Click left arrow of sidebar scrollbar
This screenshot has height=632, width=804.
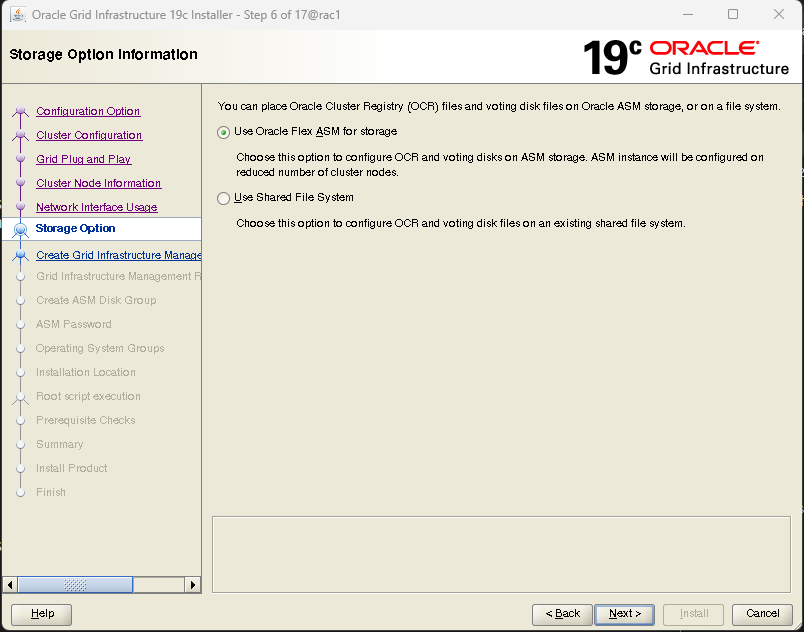click(x=10, y=585)
